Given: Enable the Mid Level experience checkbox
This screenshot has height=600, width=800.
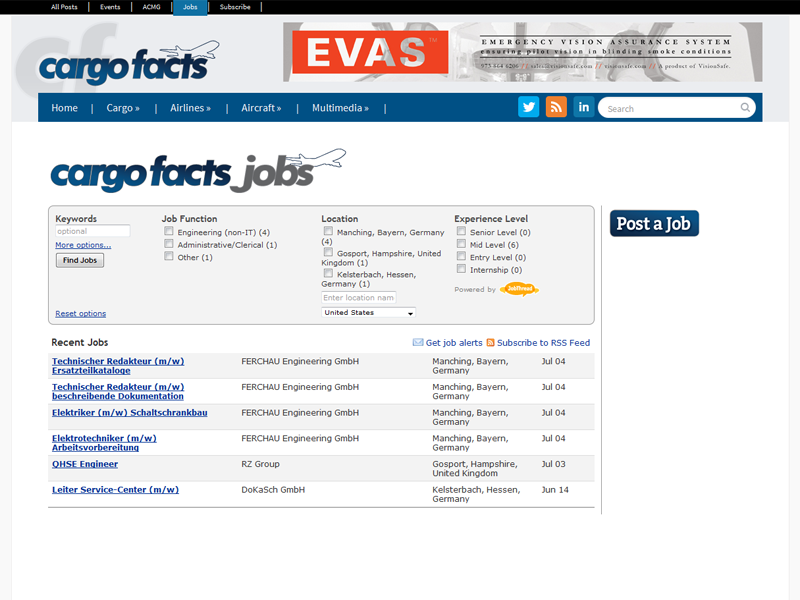Looking at the screenshot, I should click(461, 243).
